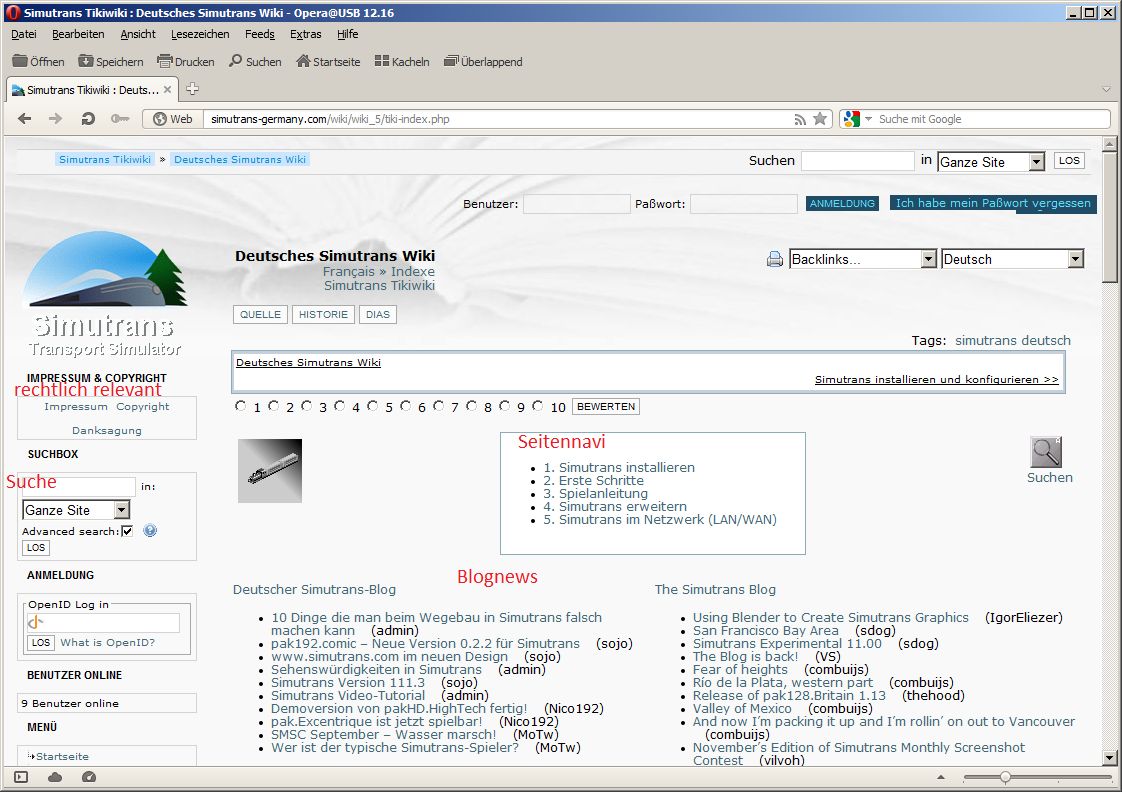1122x792 pixels.
Task: Click the ANMELDUNG login button
Action: (x=842, y=204)
